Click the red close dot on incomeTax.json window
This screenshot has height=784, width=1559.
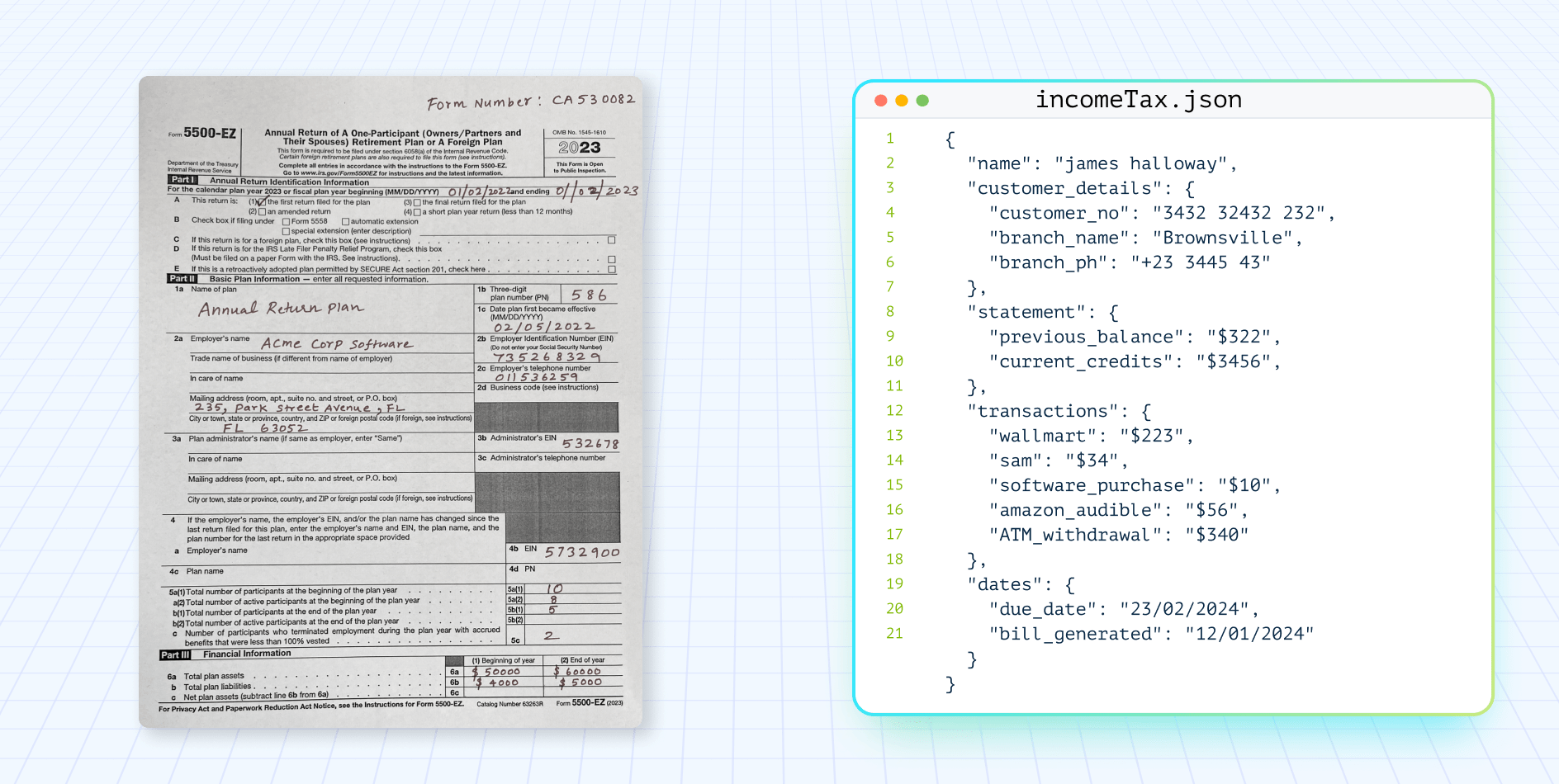tap(879, 99)
